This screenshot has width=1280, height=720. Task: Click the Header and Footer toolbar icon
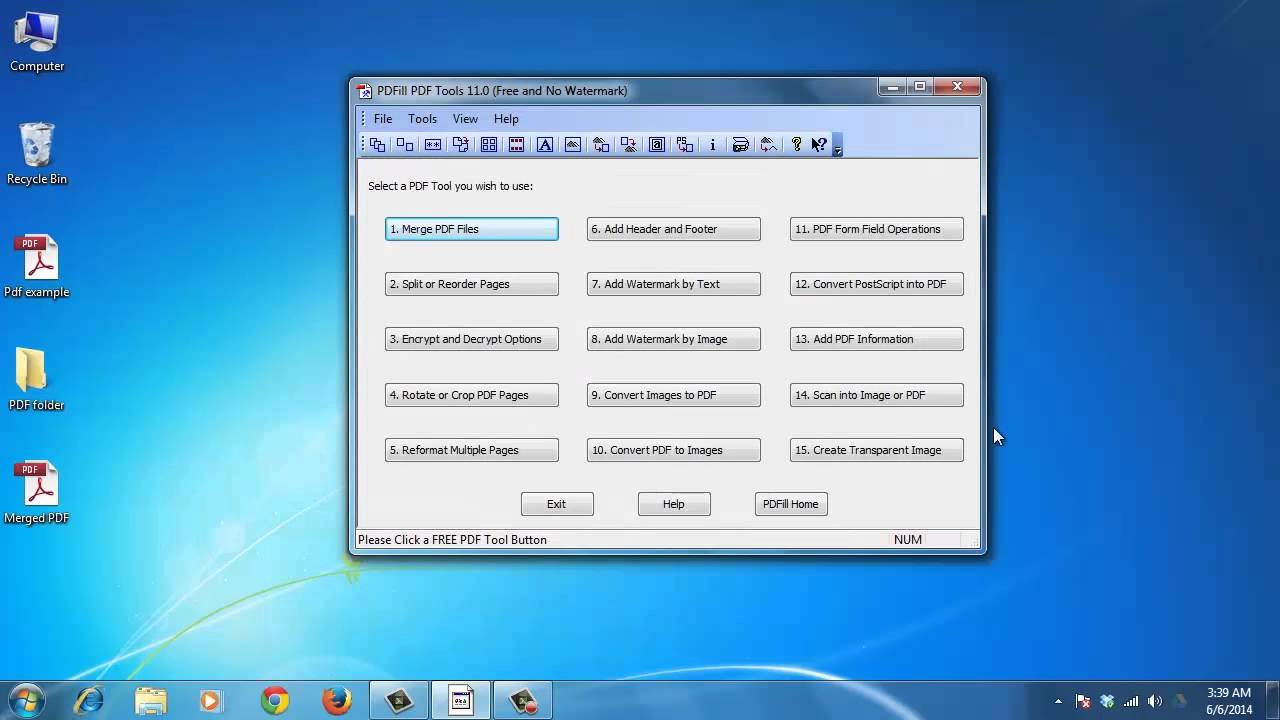point(517,145)
